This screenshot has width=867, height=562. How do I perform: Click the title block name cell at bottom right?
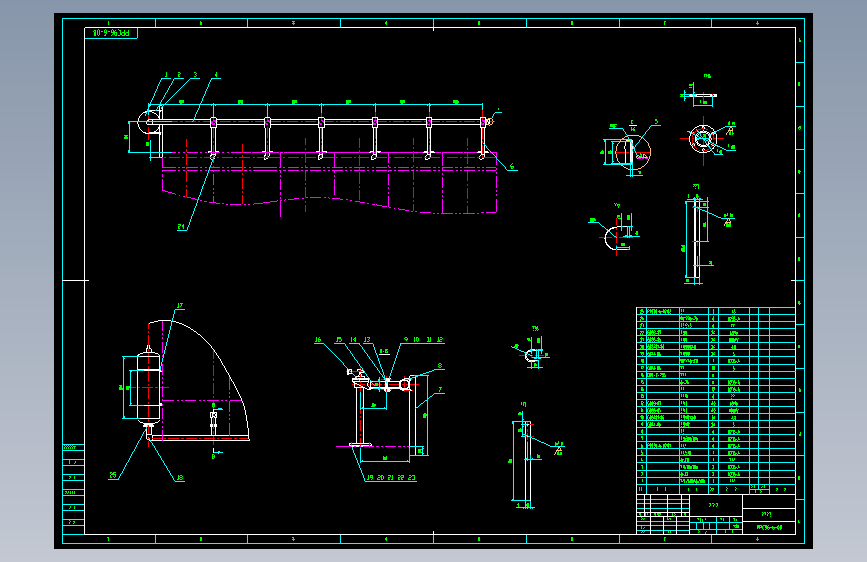coord(769,514)
